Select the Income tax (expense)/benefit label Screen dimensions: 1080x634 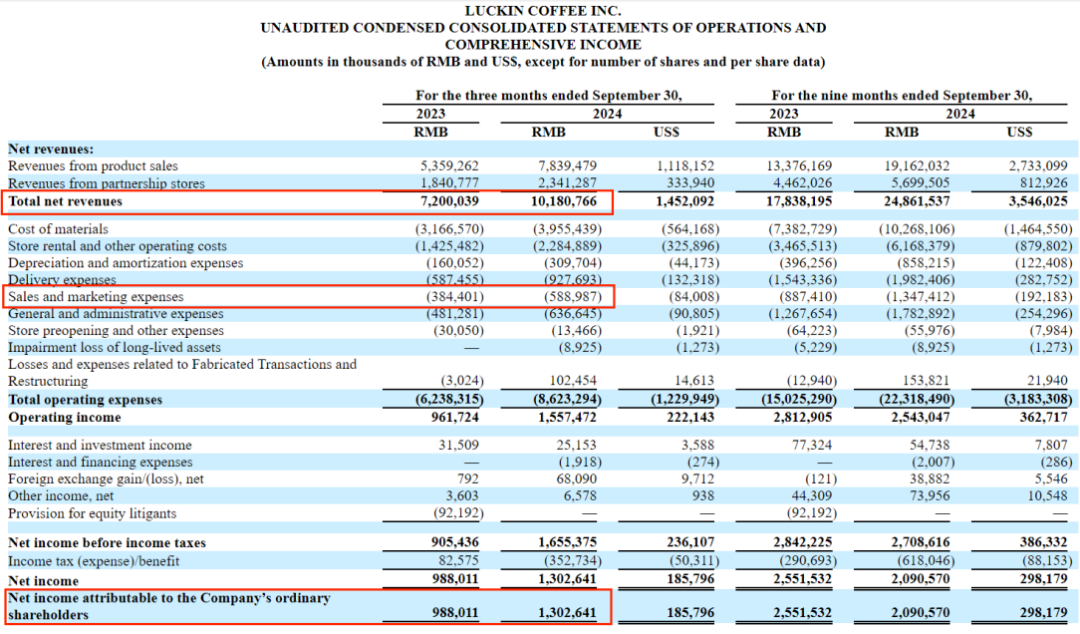tap(93, 561)
